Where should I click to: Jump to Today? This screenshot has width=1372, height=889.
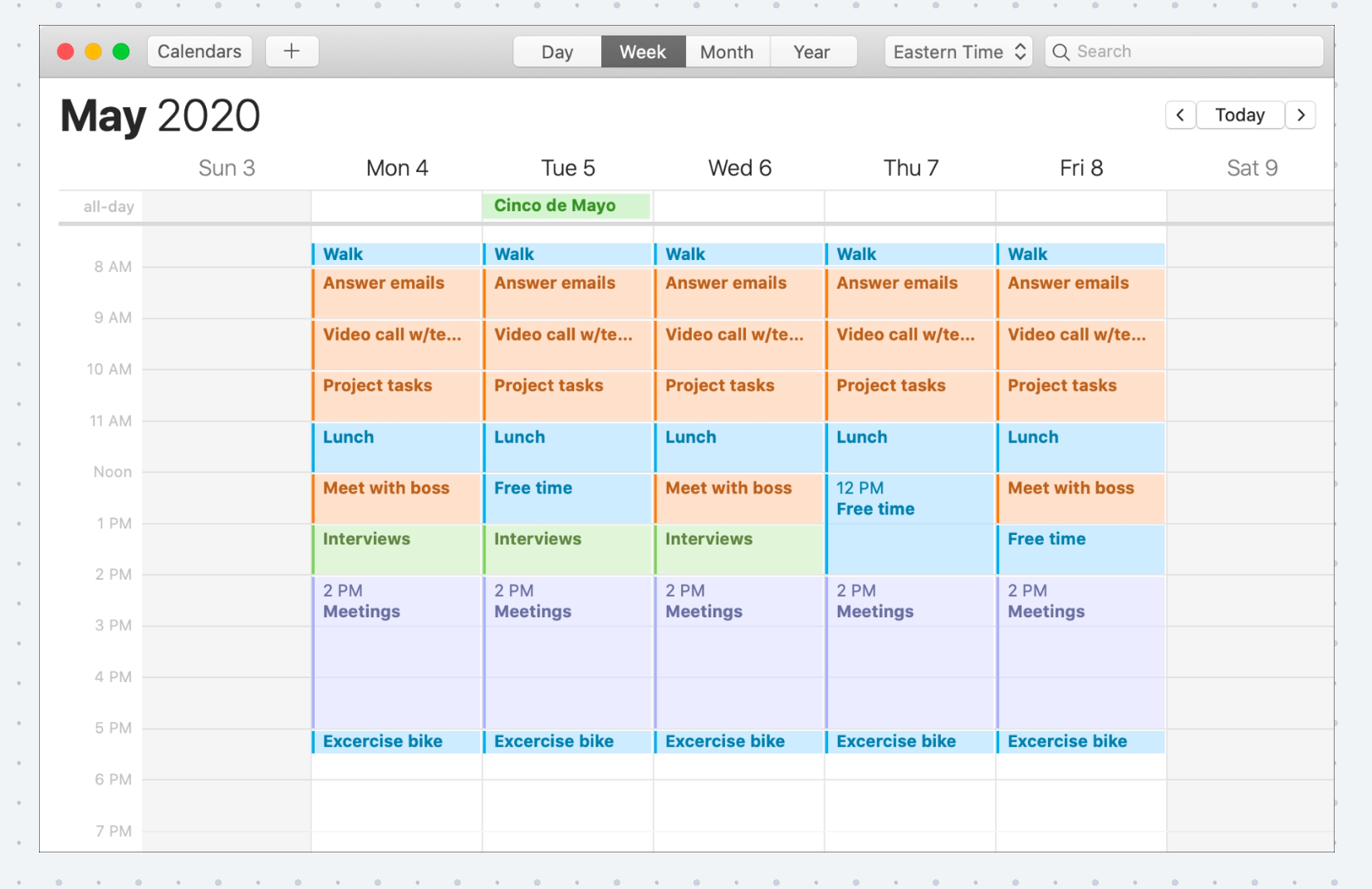click(x=1240, y=115)
